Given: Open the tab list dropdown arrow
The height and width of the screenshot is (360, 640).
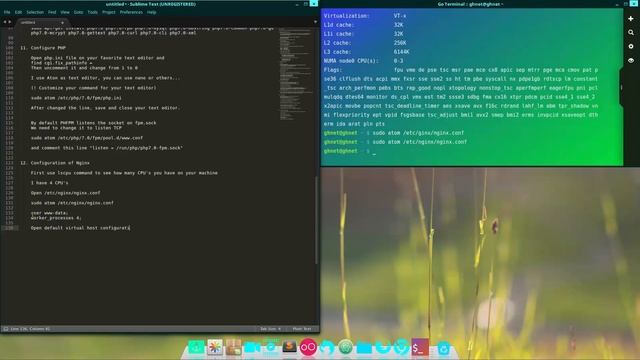Looking at the screenshot, I should tap(315, 22).
